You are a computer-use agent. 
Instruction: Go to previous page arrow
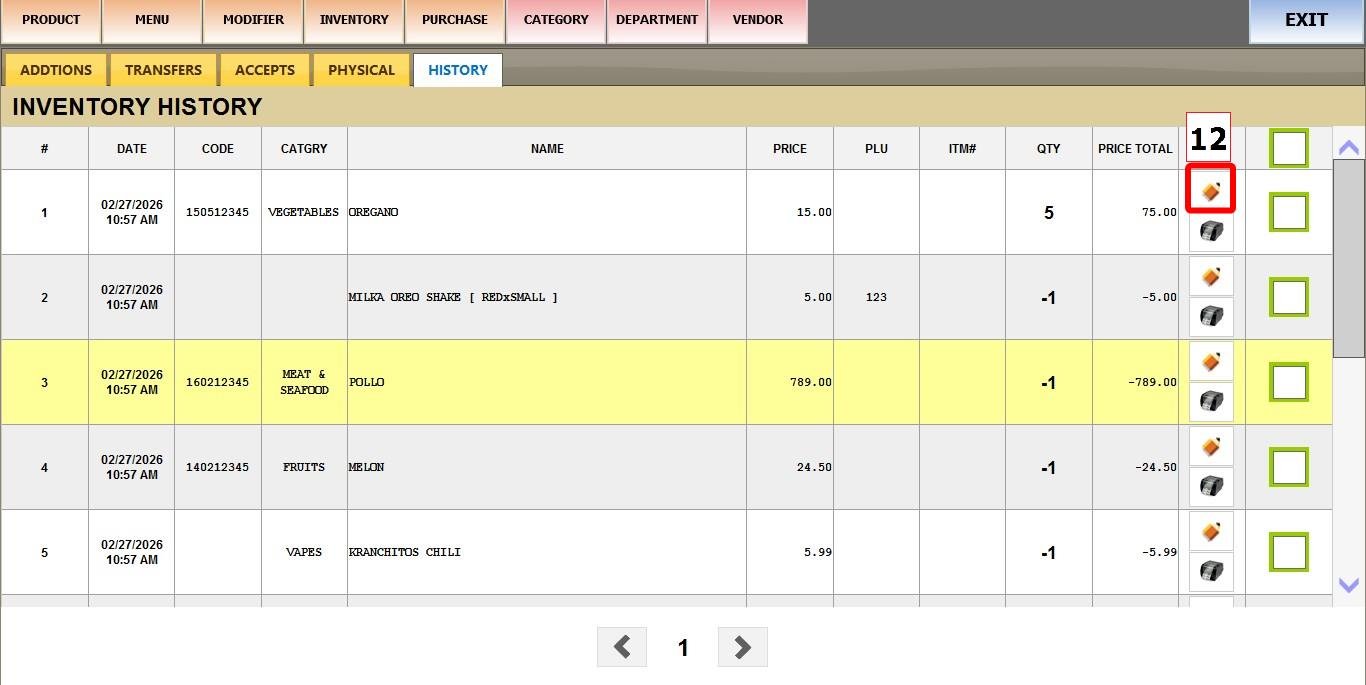(622, 647)
